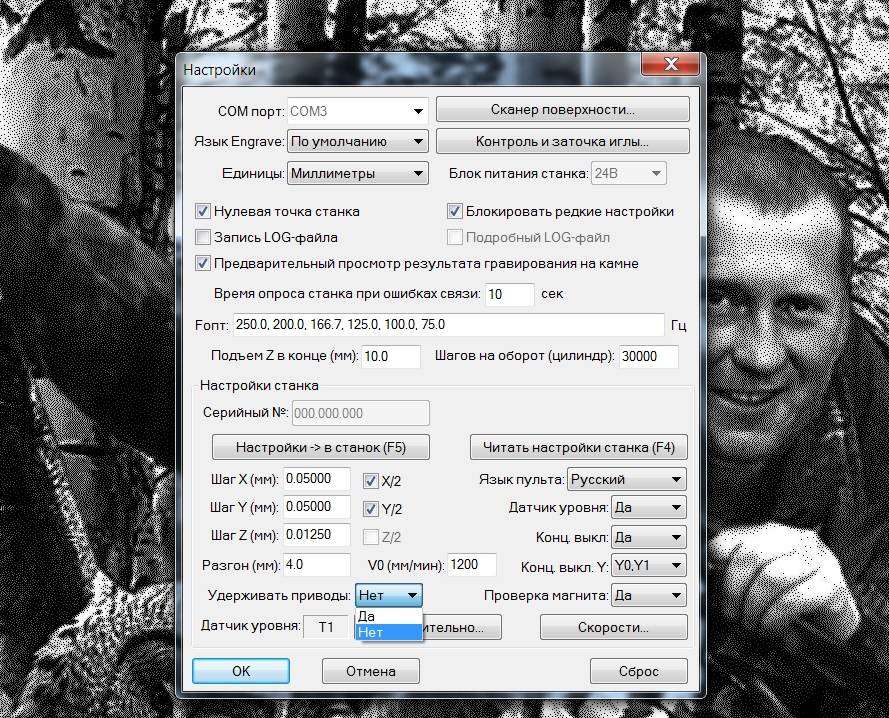
Task: Click Контроль и заточка иглы
Action: tap(563, 141)
